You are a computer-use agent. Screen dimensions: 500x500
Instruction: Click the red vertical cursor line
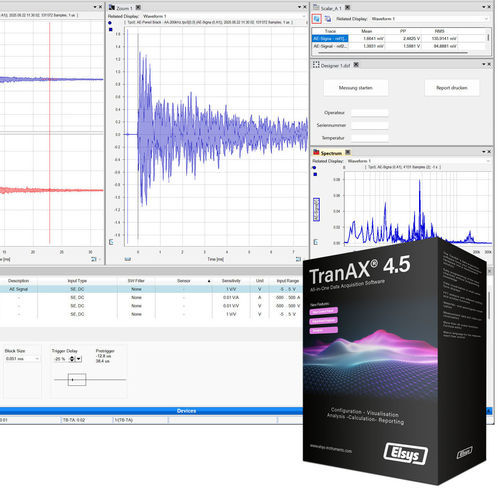(50, 133)
